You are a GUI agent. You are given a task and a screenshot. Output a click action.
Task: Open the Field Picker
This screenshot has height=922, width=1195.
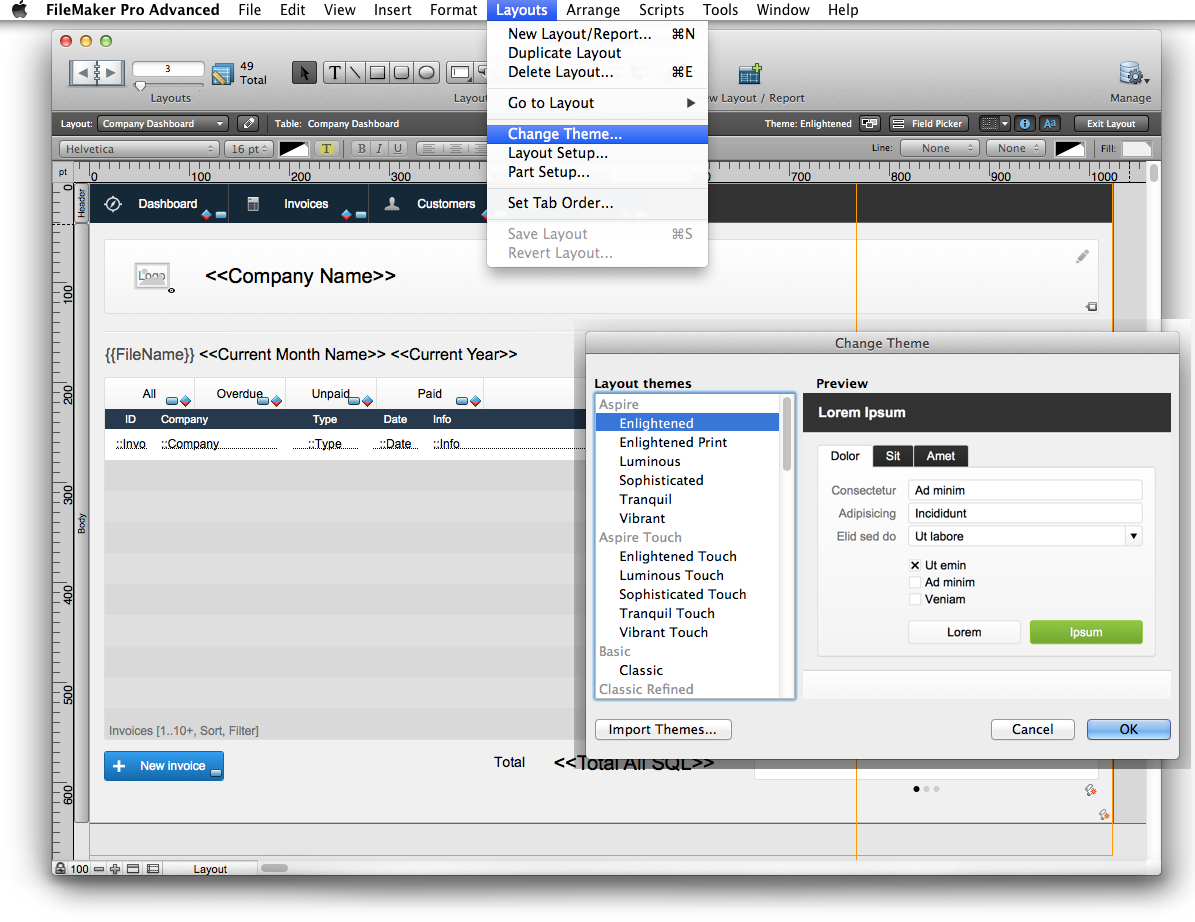pos(928,123)
